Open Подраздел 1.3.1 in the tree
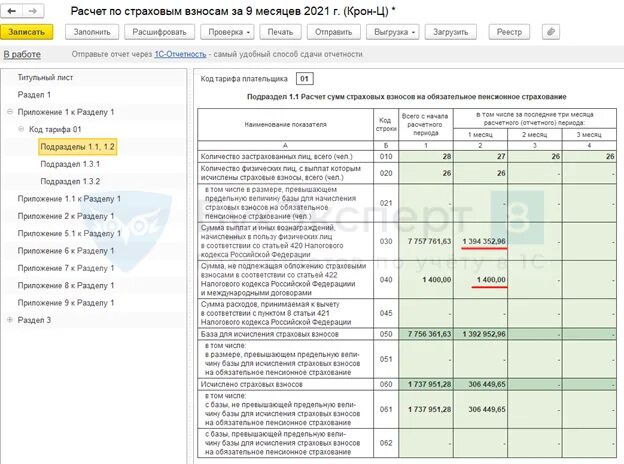 [70, 164]
